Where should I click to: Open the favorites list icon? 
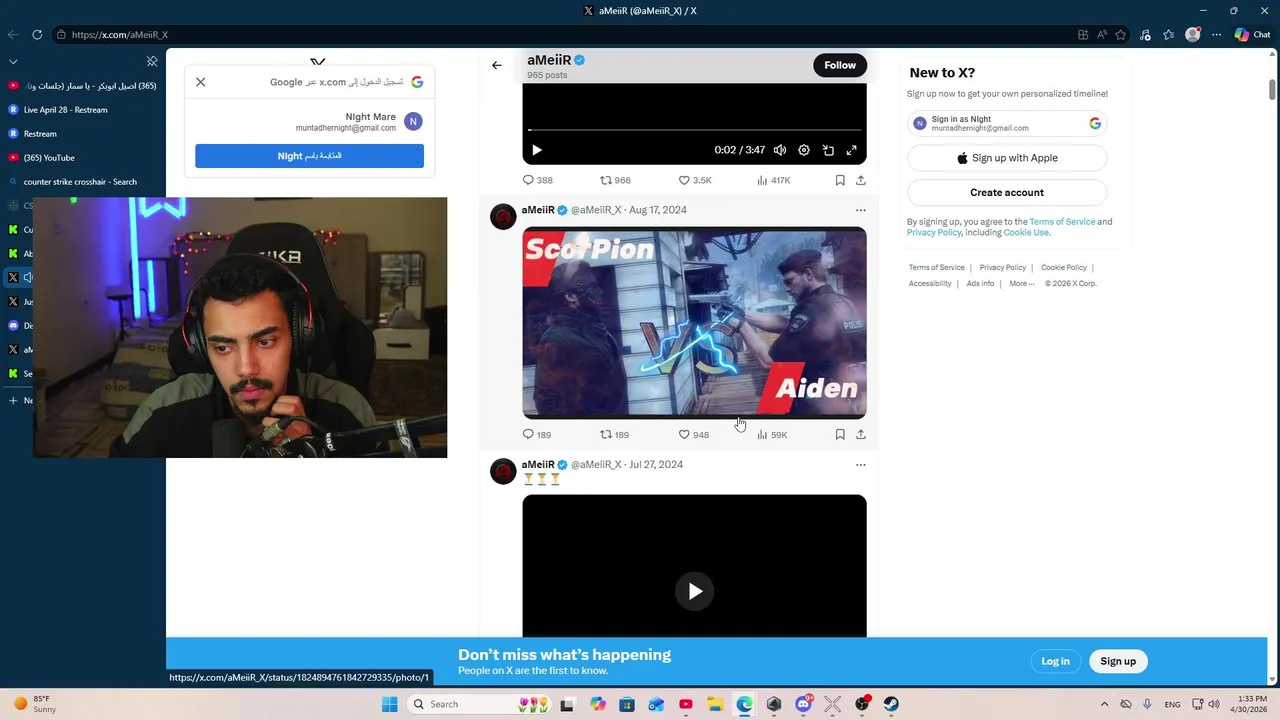1169,34
